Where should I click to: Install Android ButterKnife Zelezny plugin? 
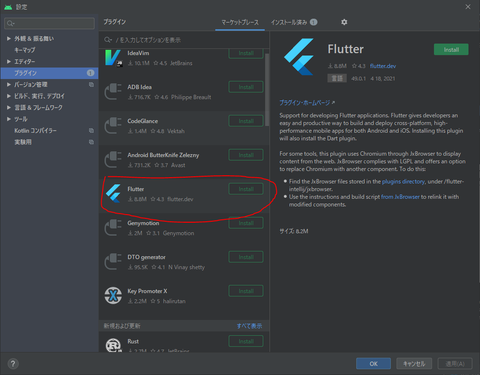tap(246, 155)
